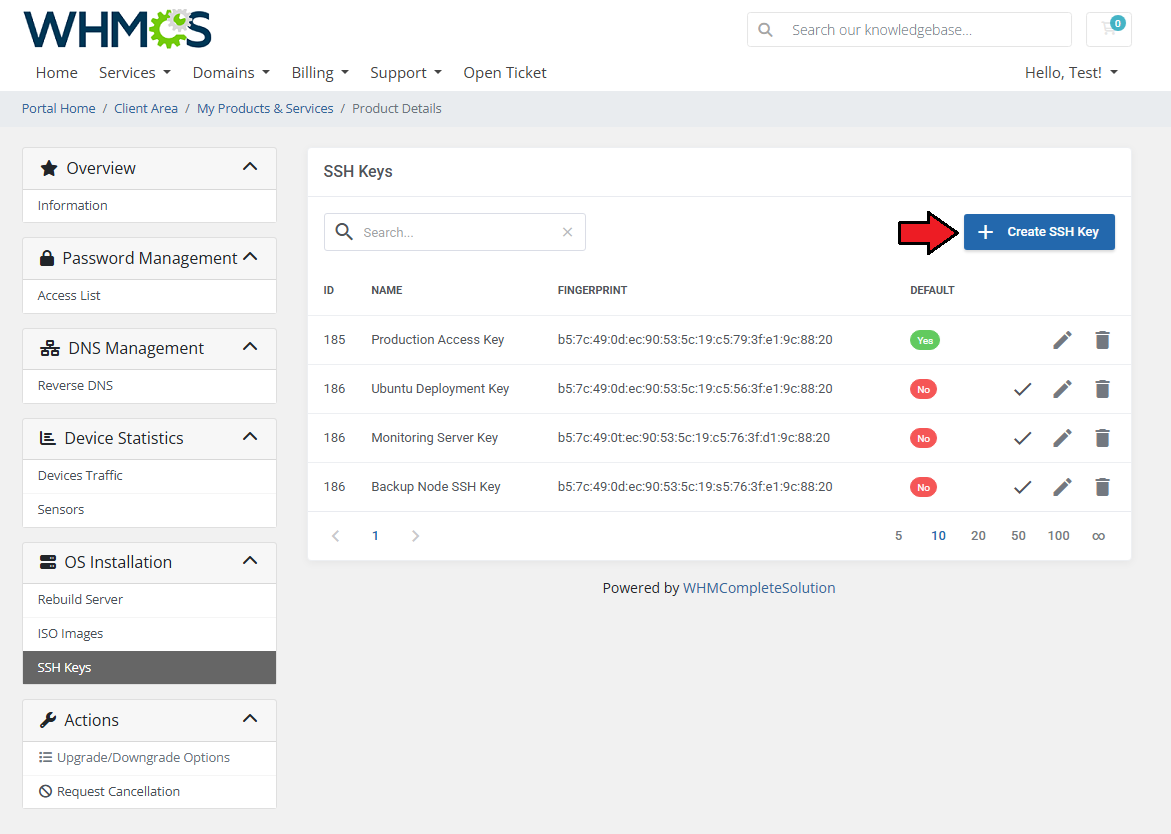Open Information in the sidebar
The image size is (1171, 834).
pyautogui.click(x=149, y=205)
